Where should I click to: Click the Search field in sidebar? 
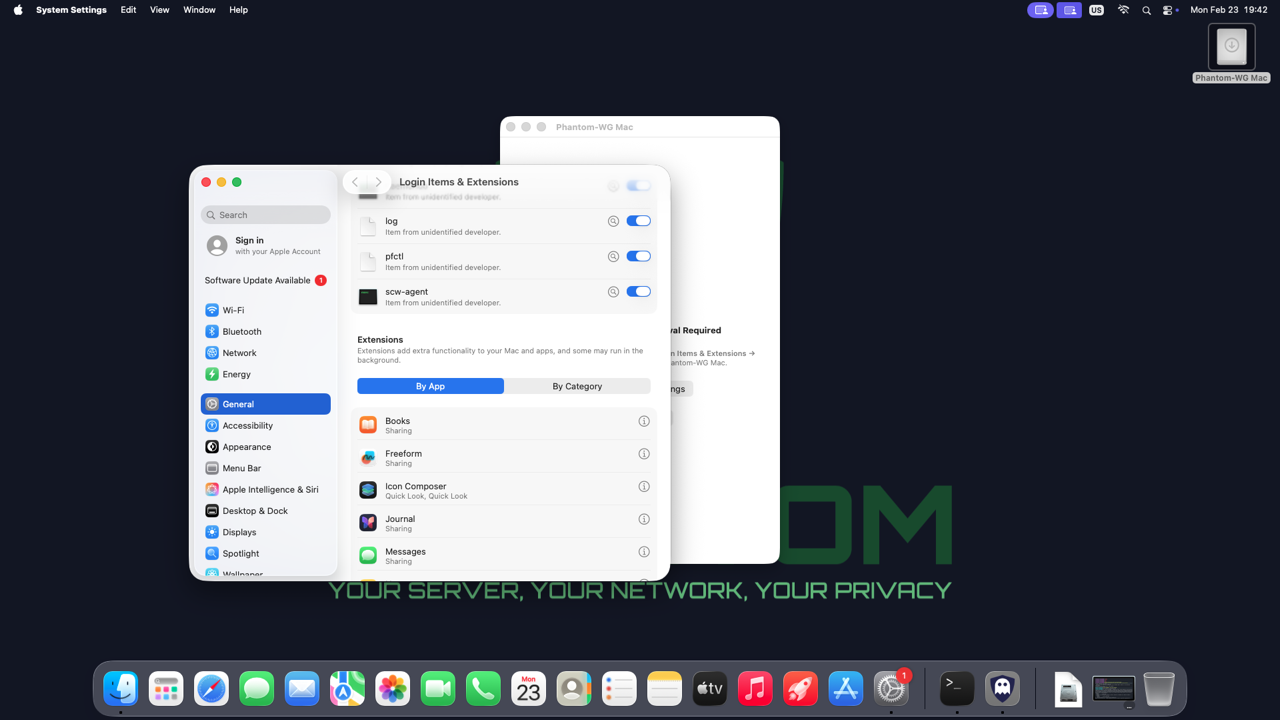click(266, 215)
